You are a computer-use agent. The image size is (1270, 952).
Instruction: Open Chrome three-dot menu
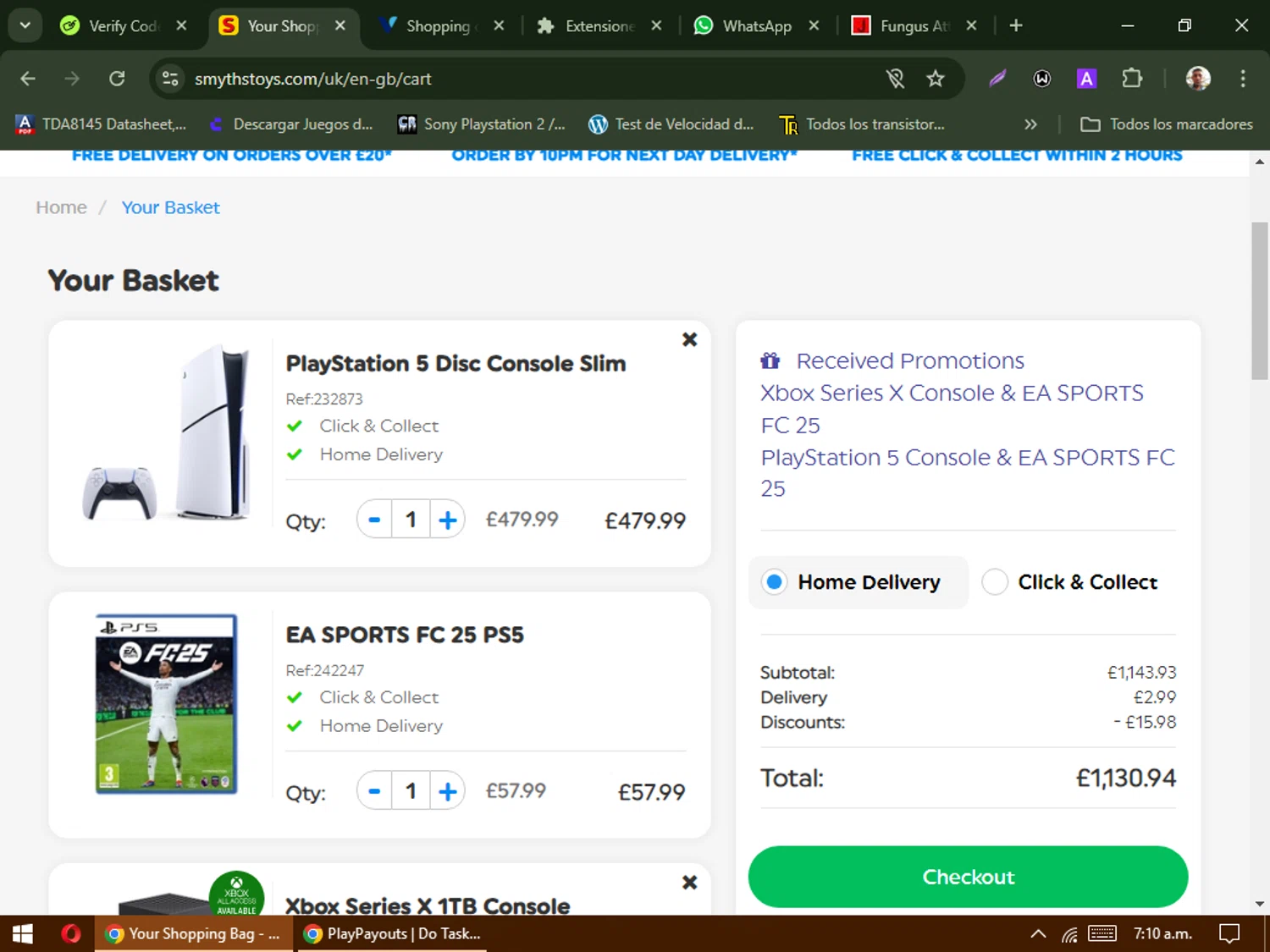click(x=1243, y=79)
